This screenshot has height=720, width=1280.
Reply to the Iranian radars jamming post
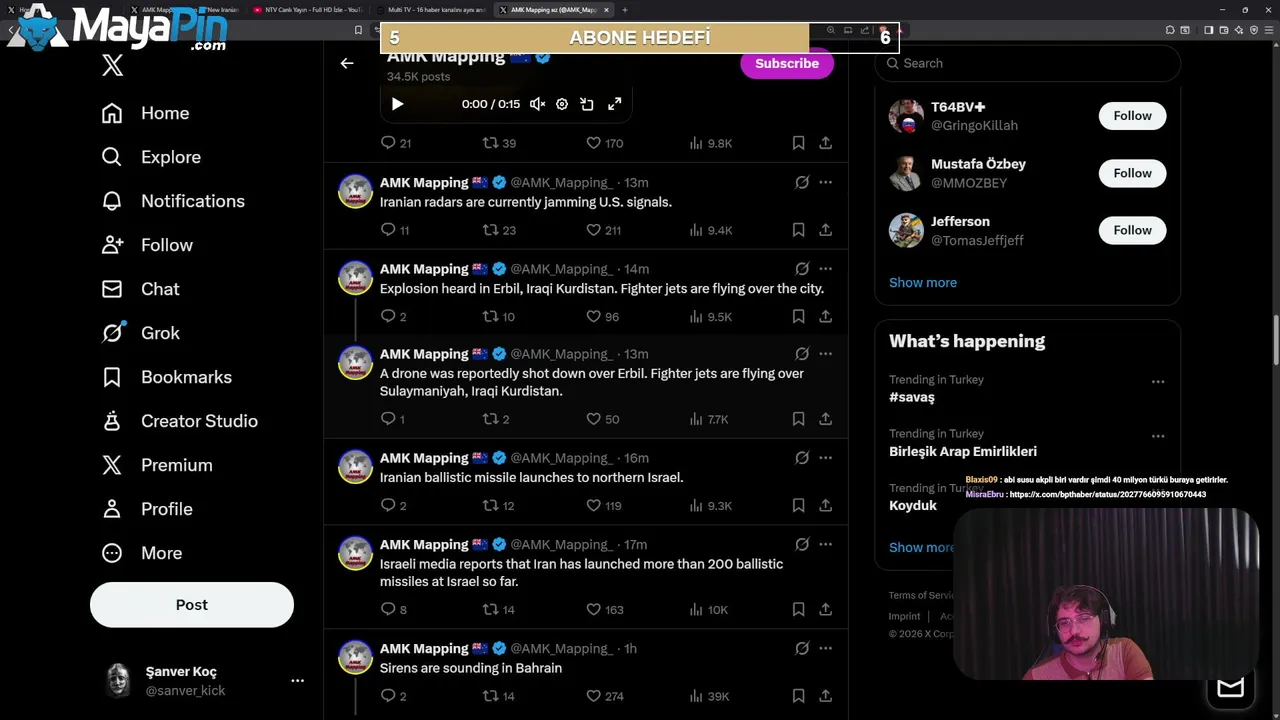coord(395,230)
